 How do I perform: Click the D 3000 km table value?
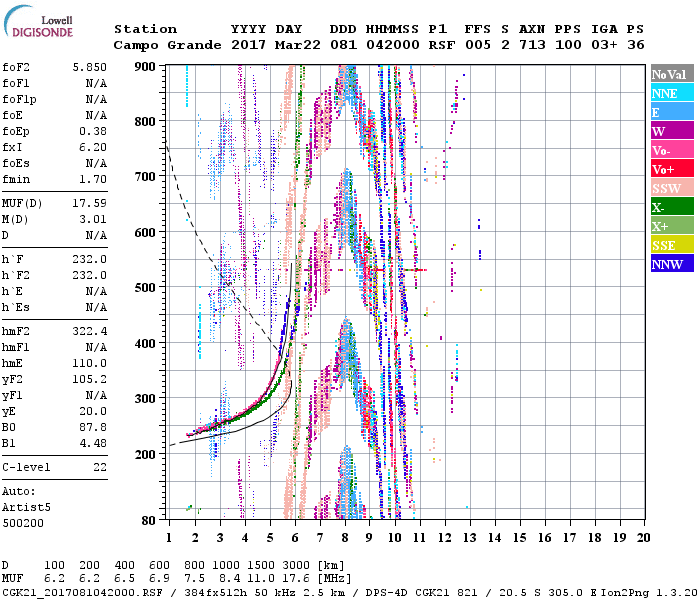[296, 566]
